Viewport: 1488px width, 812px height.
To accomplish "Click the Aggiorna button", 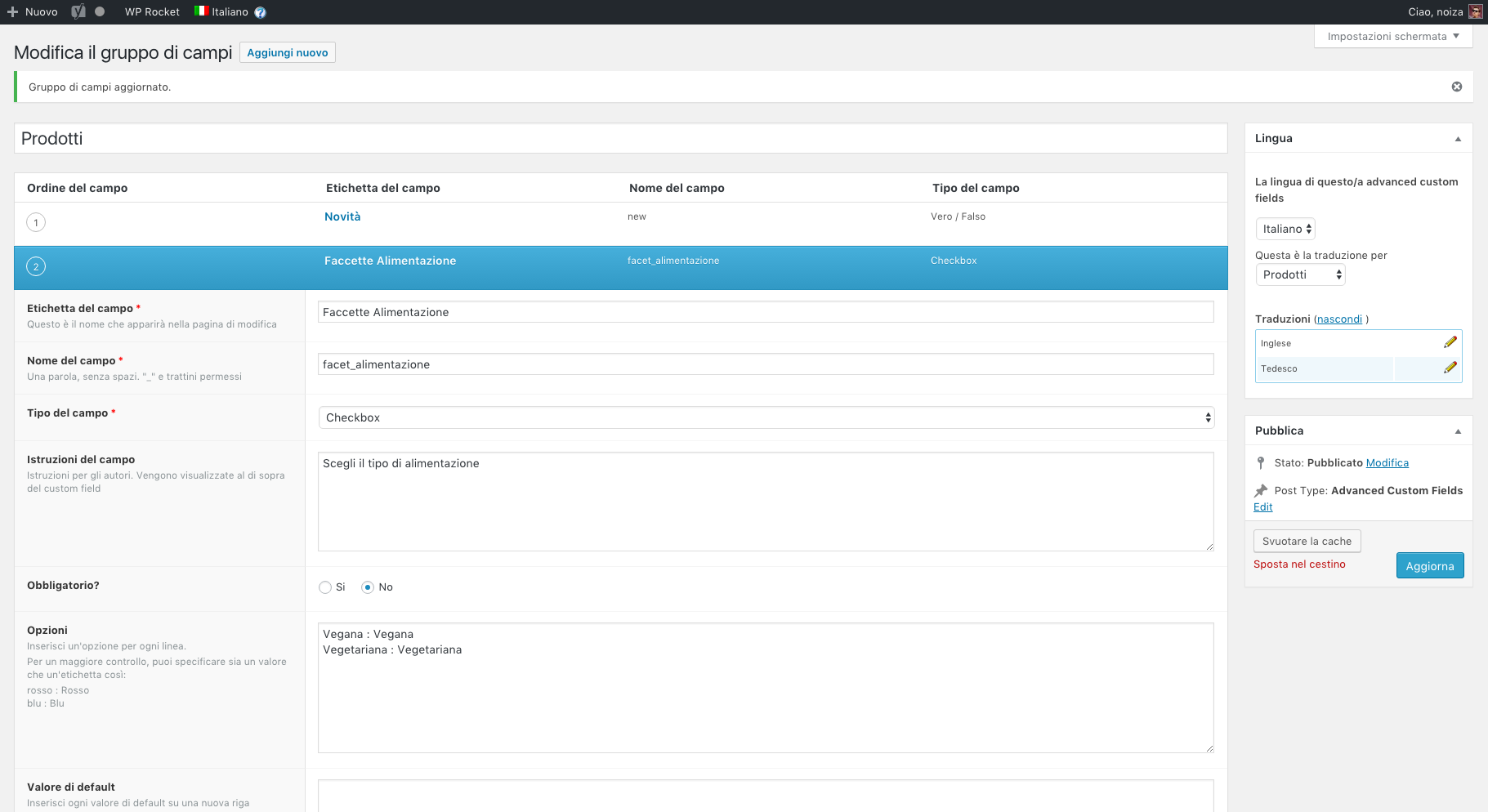I will 1429,566.
